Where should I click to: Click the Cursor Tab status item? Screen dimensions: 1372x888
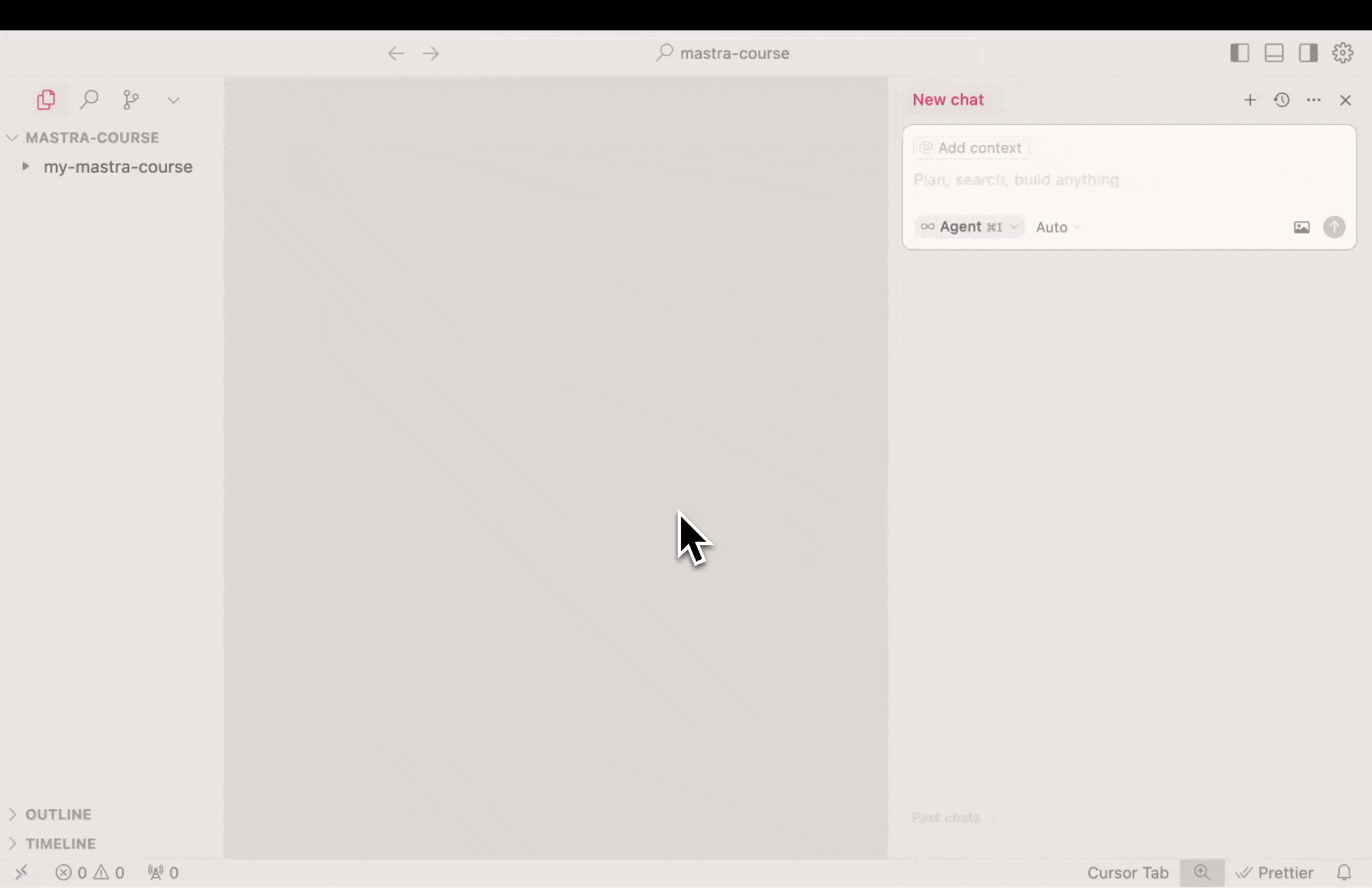point(1127,872)
